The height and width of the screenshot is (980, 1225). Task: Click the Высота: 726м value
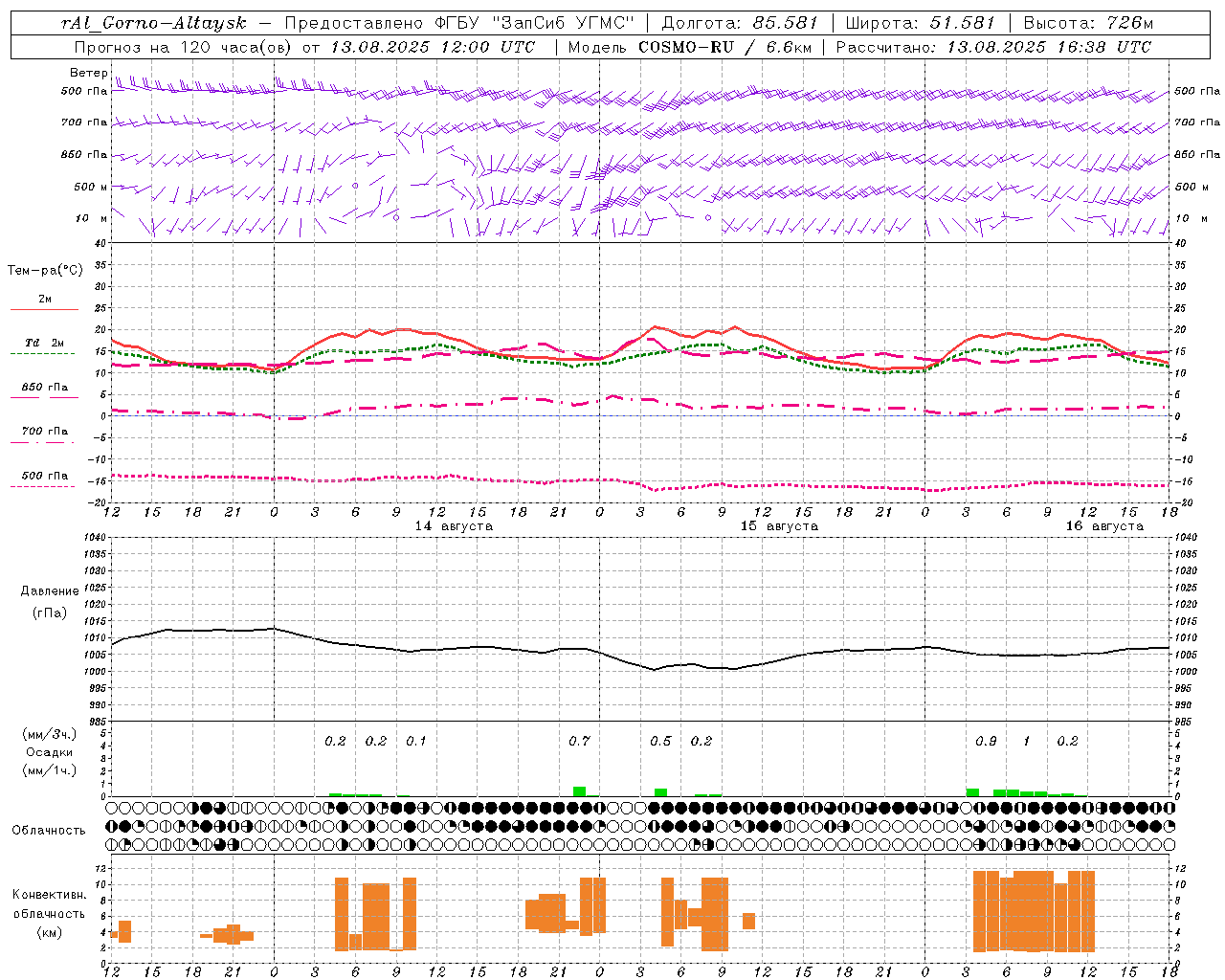1088,23
